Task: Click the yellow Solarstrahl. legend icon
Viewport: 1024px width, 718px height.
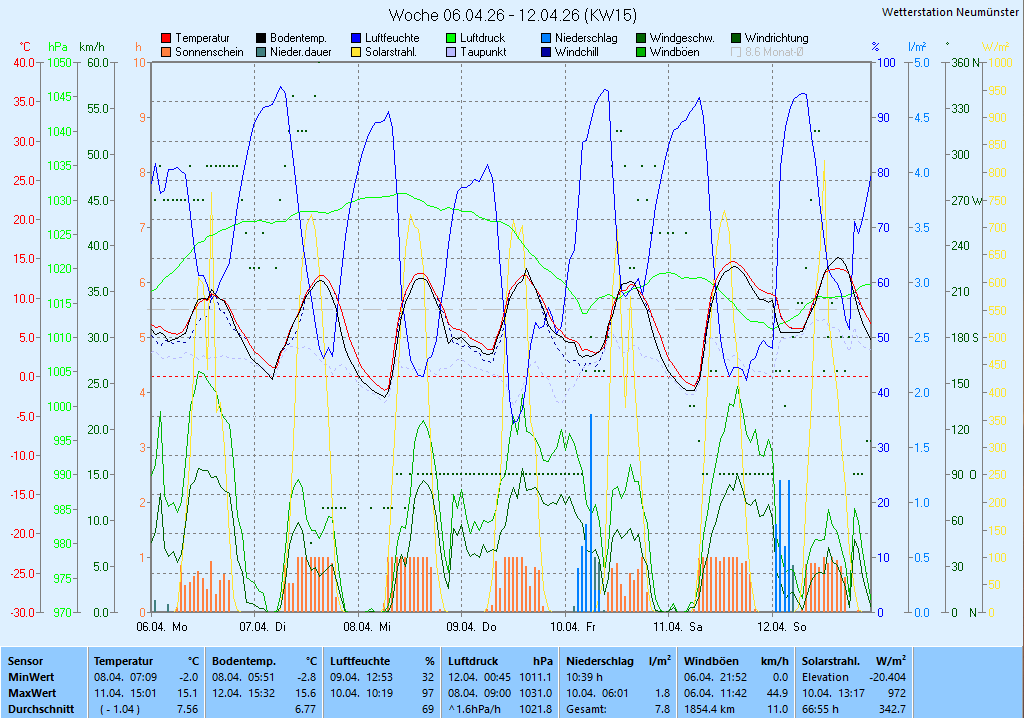Action: [356, 52]
